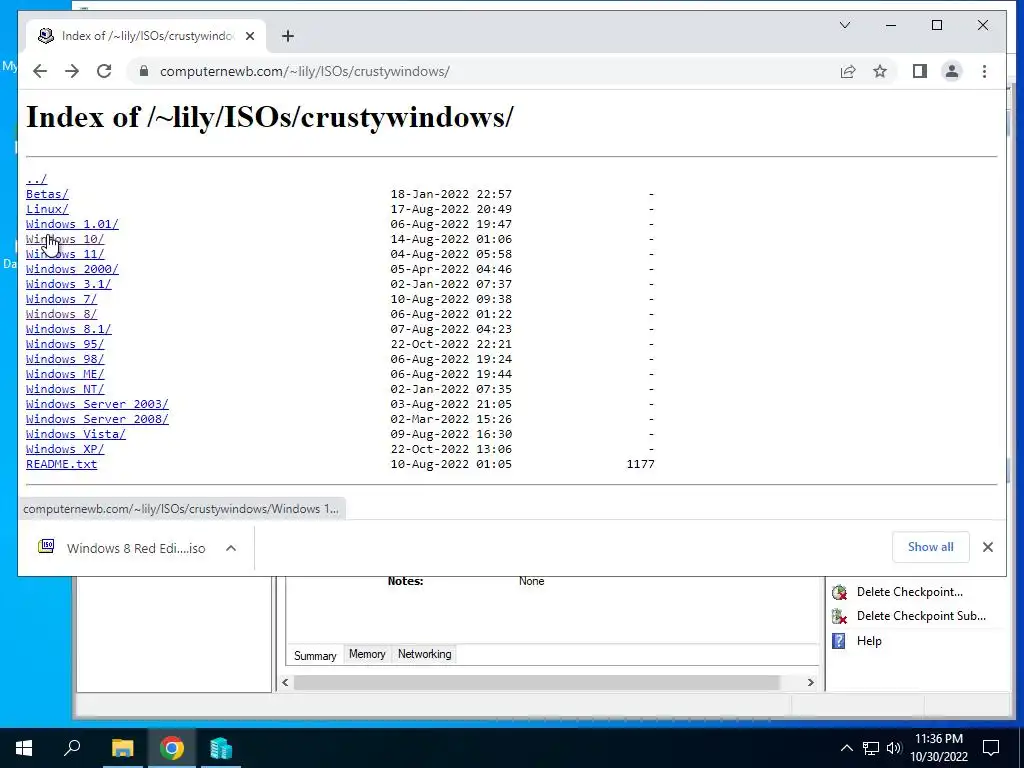Screen dimensions: 1024x768
Task: Click the date 22-Oct-2022 13:06
Action: pos(451,449)
